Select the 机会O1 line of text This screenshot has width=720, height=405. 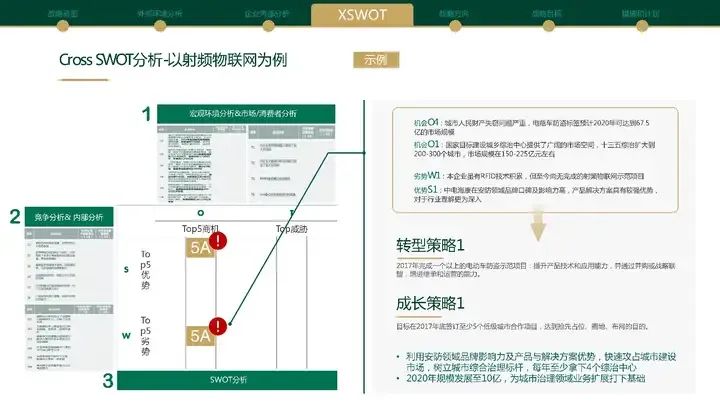pyautogui.click(x=534, y=149)
